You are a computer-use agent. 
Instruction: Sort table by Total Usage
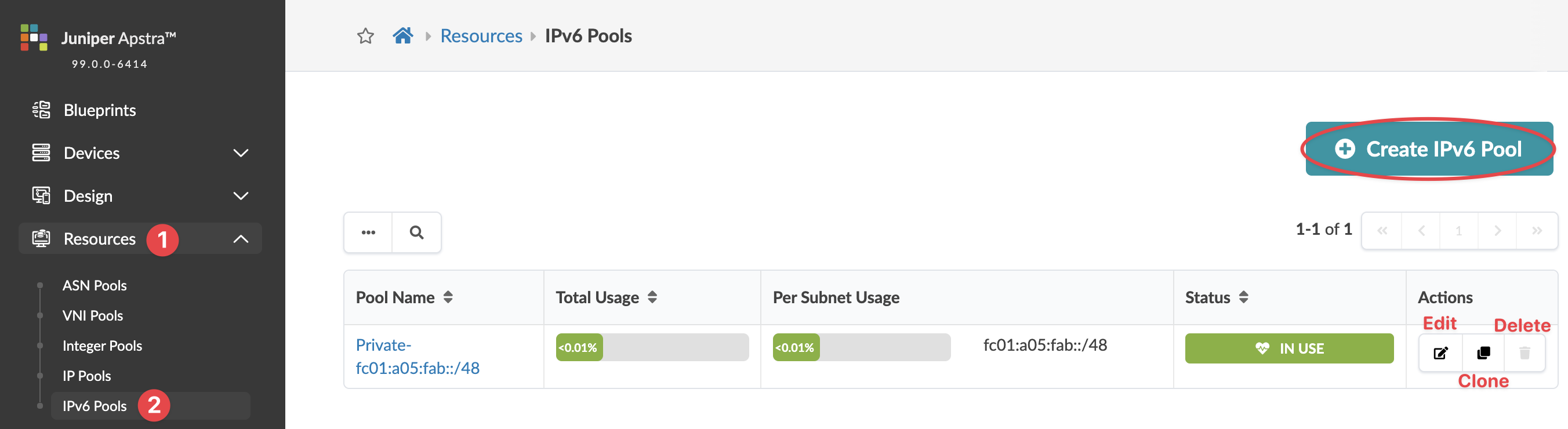[652, 297]
